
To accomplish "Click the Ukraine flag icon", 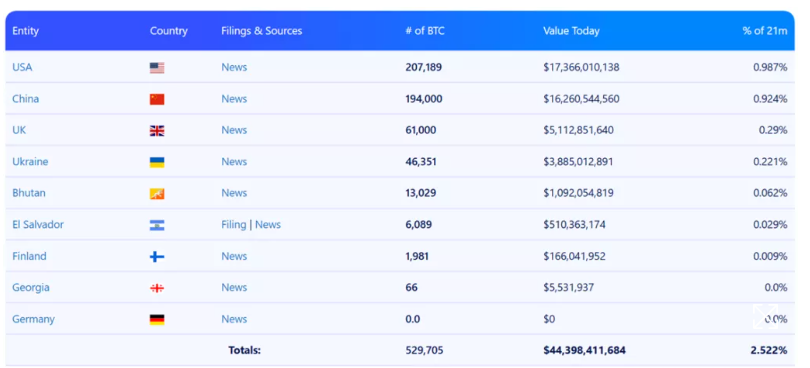I will (x=157, y=162).
